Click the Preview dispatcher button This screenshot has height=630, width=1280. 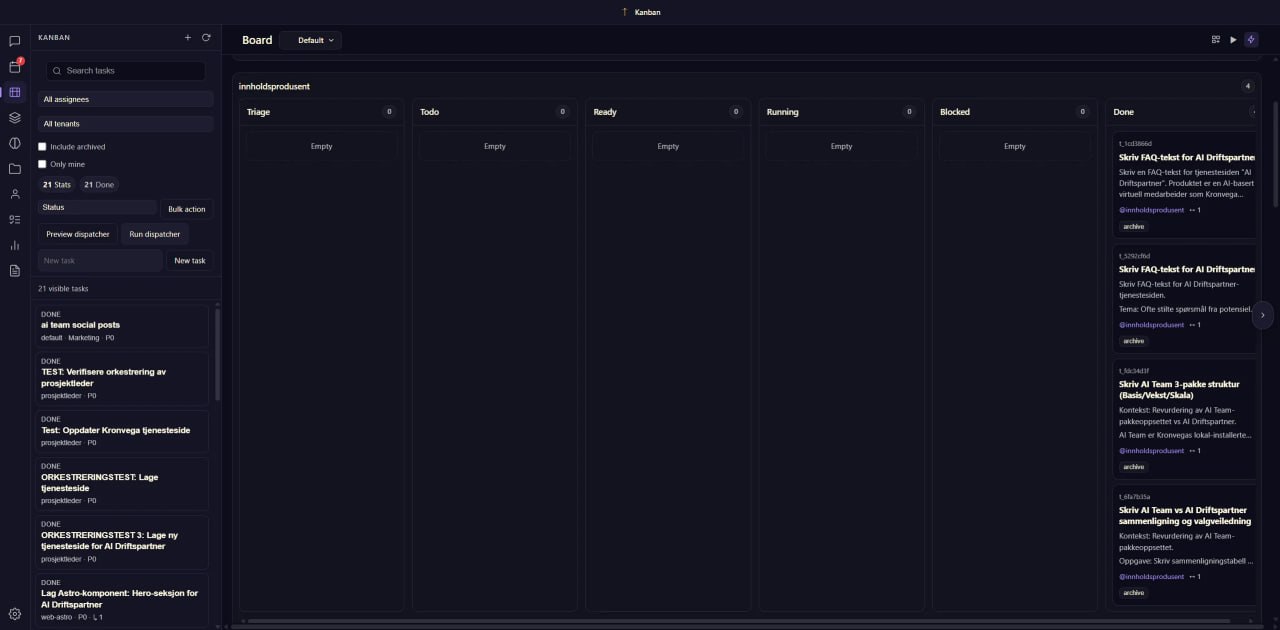click(78, 234)
